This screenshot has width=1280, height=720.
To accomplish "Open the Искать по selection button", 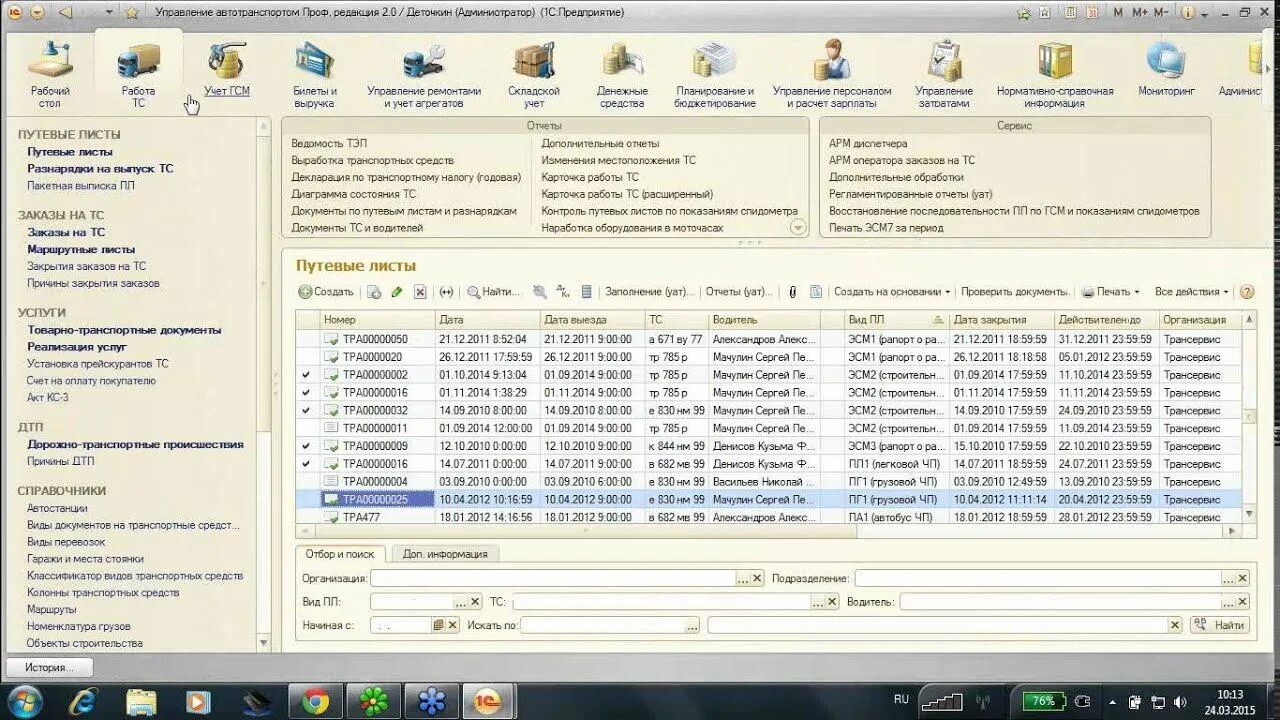I will [692, 625].
